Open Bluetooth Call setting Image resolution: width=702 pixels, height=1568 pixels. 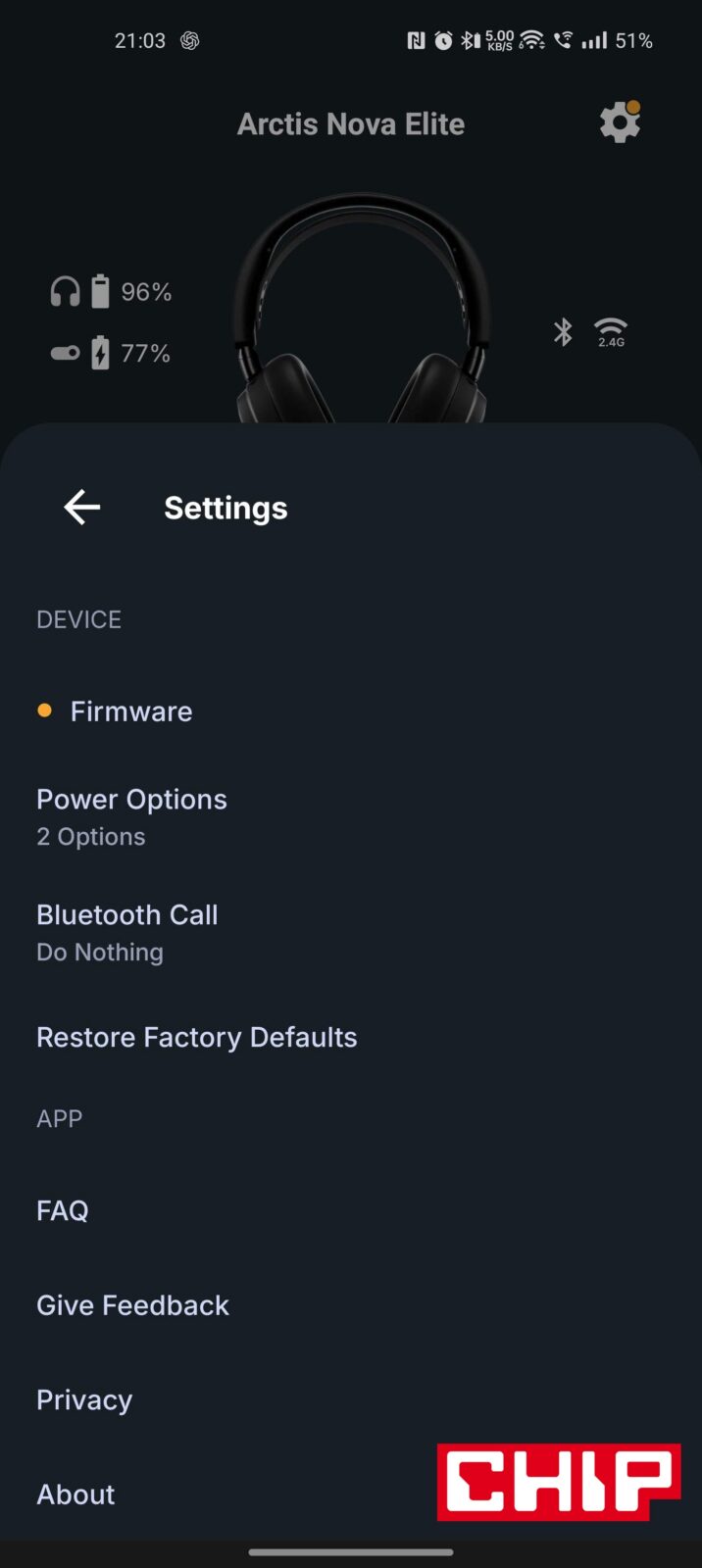127,932
